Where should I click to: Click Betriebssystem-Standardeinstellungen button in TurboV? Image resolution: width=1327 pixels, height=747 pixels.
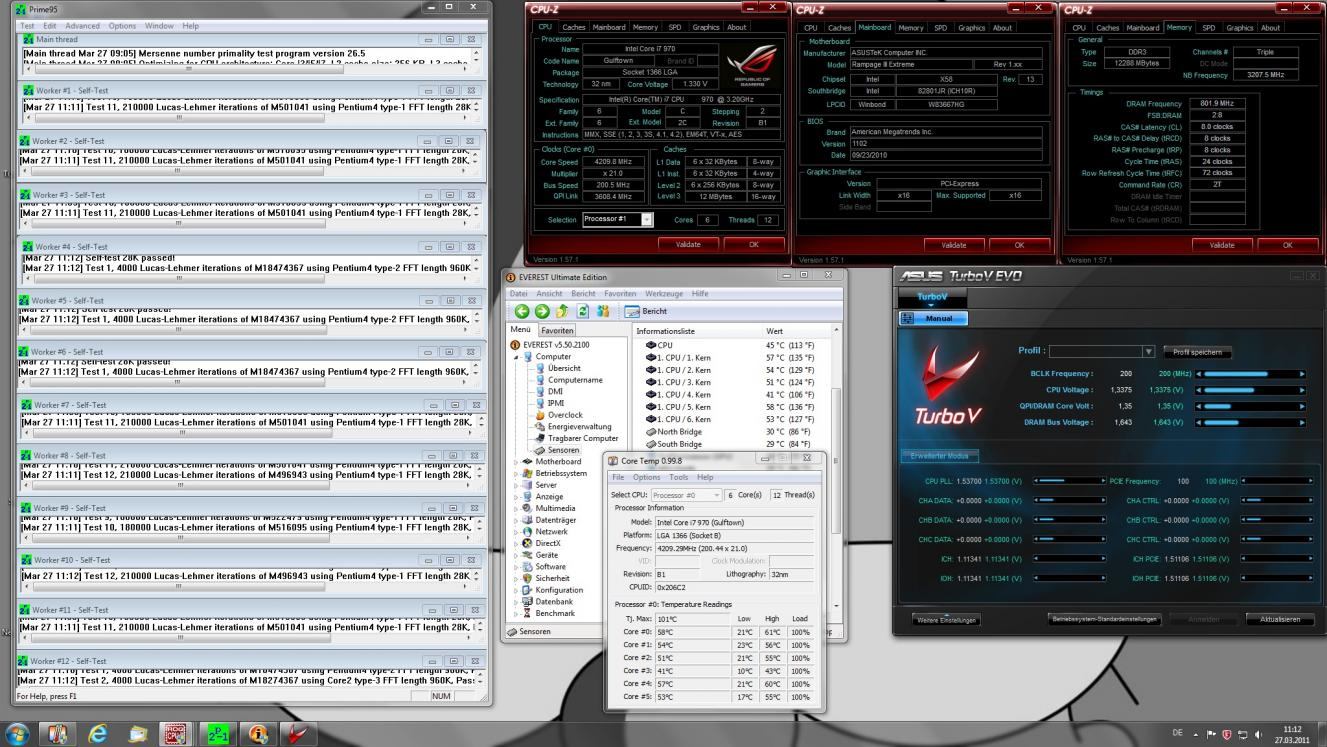point(1104,619)
